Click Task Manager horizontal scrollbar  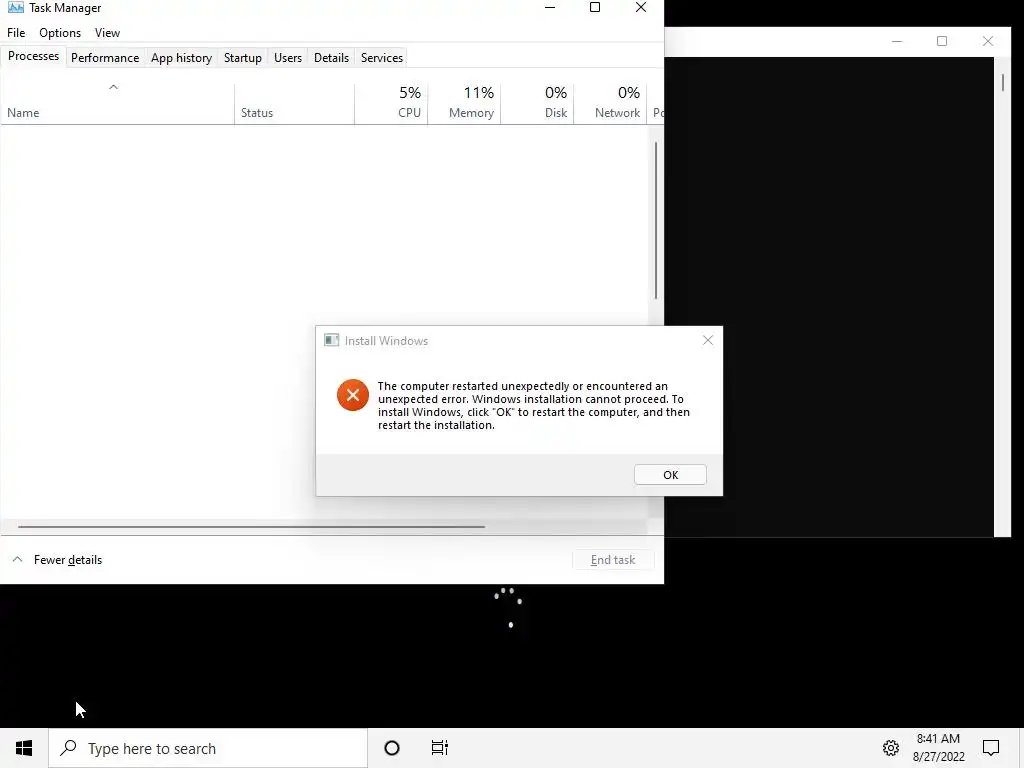click(251, 526)
